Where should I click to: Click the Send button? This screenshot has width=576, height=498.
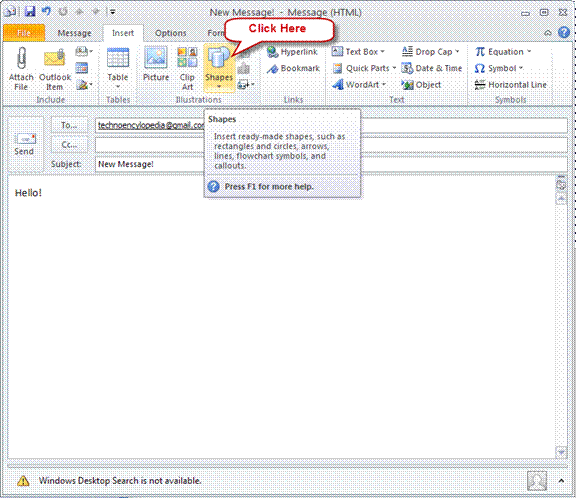(x=24, y=144)
